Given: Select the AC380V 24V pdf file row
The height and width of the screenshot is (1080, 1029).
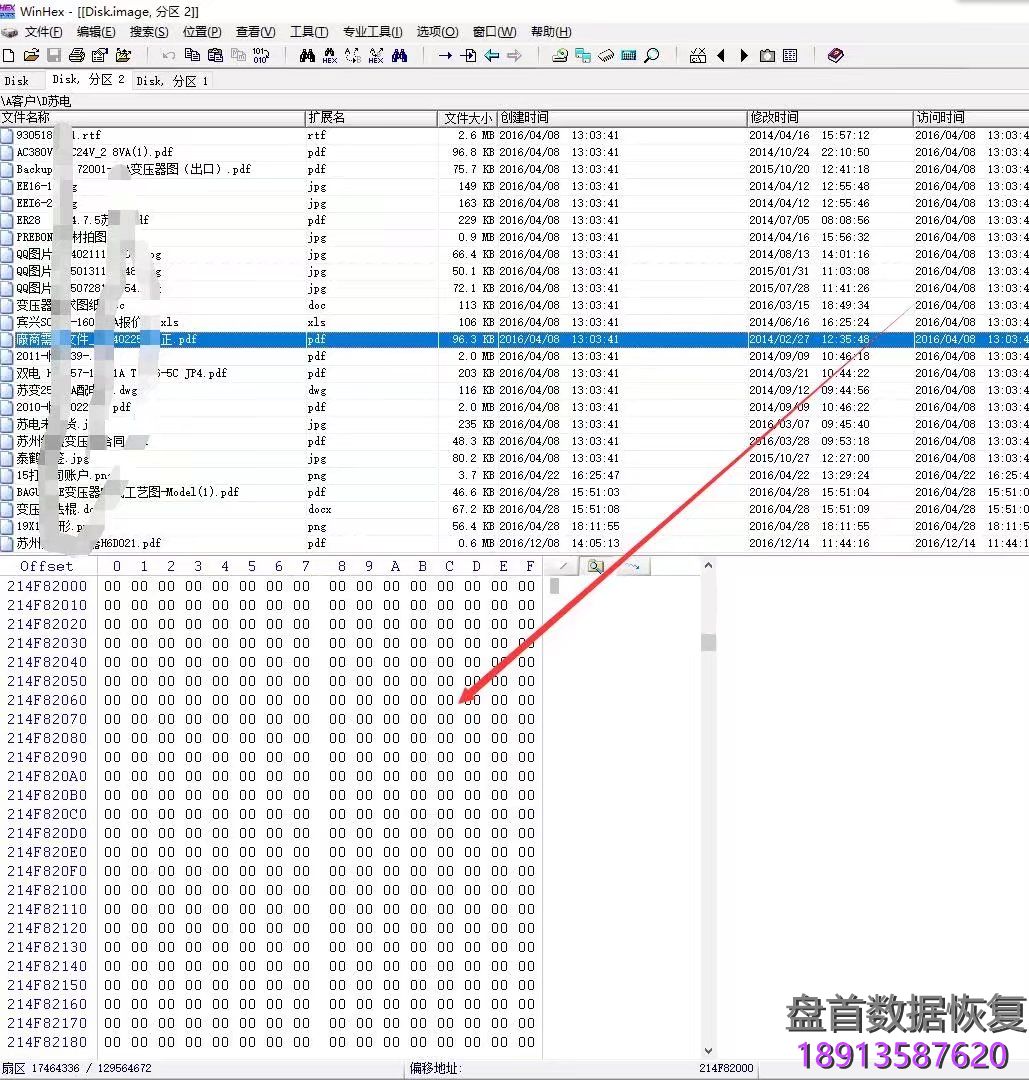Looking at the screenshot, I should (x=94, y=152).
